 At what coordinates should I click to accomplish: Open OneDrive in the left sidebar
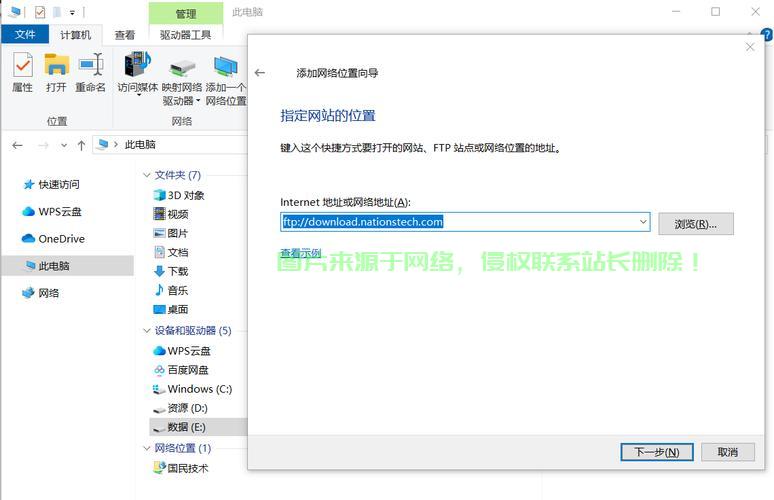click(x=61, y=239)
